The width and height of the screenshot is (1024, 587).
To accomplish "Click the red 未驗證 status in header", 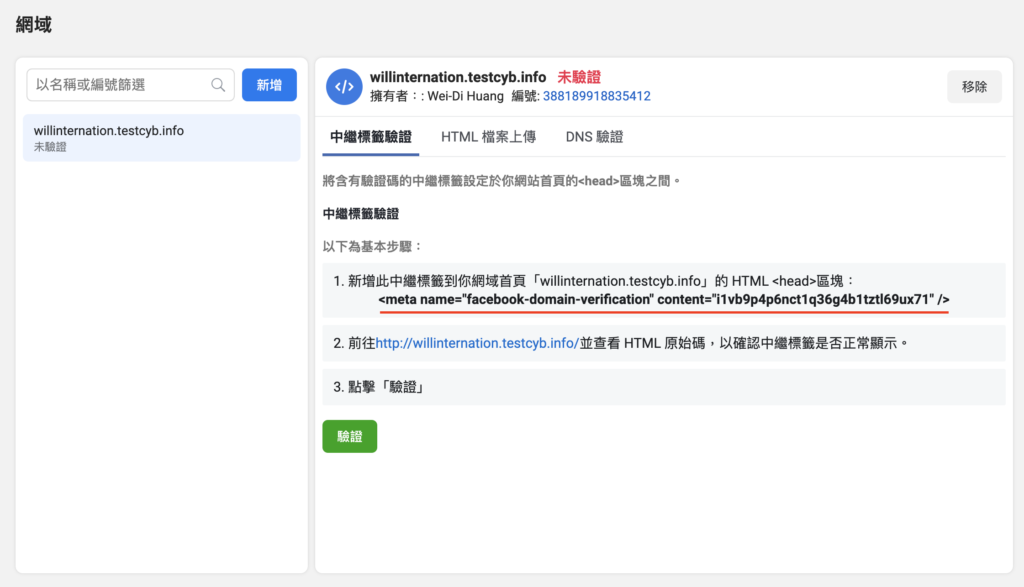I will click(x=579, y=77).
